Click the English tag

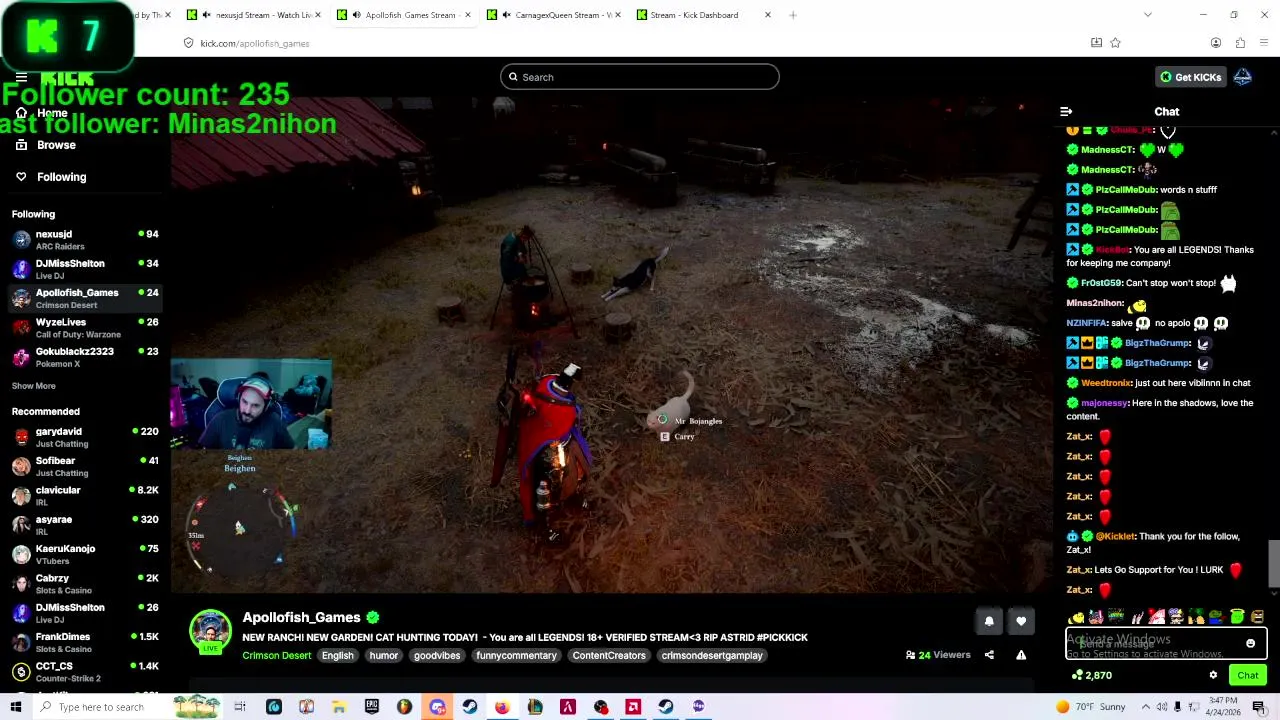tap(337, 656)
